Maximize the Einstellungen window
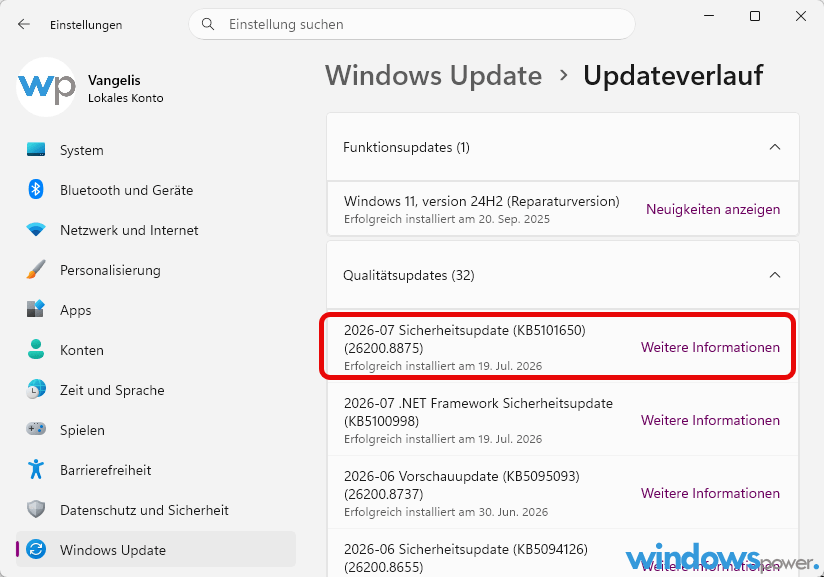 755,16
